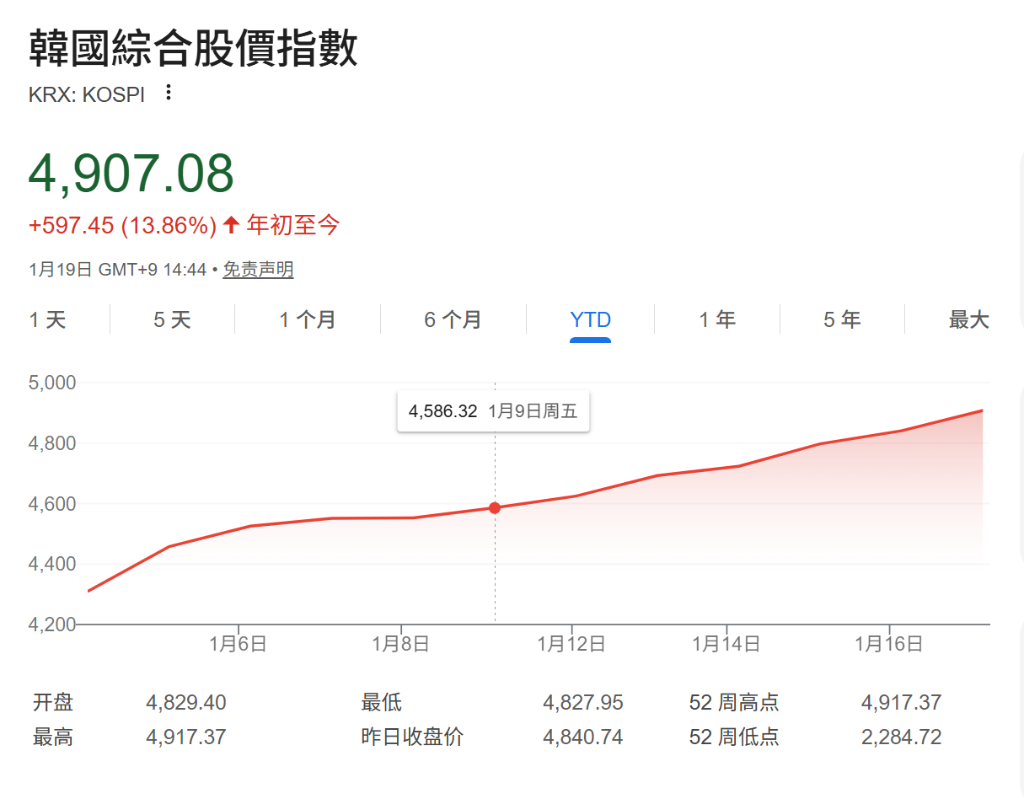
Task: Open the 免责声明 disclaimer link
Action: (258, 270)
